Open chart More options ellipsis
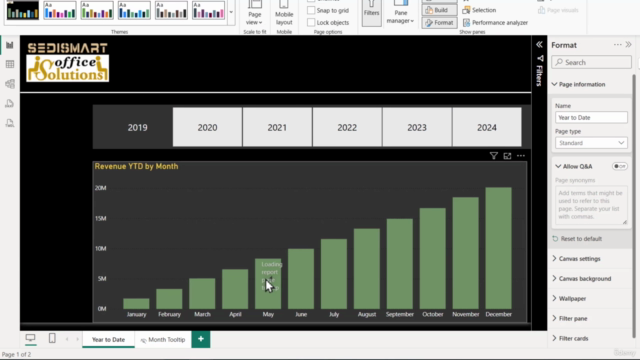Image resolution: width=640 pixels, height=360 pixels. [x=521, y=156]
